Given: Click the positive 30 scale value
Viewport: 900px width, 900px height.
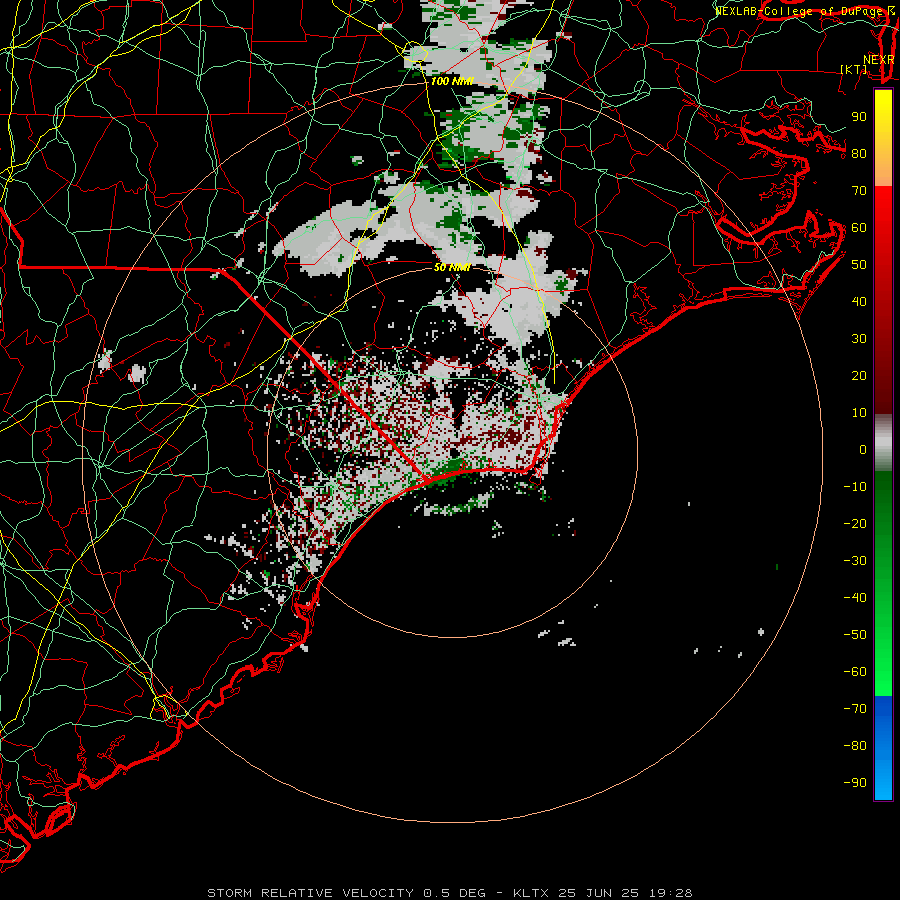Looking at the screenshot, I should pos(859,339).
